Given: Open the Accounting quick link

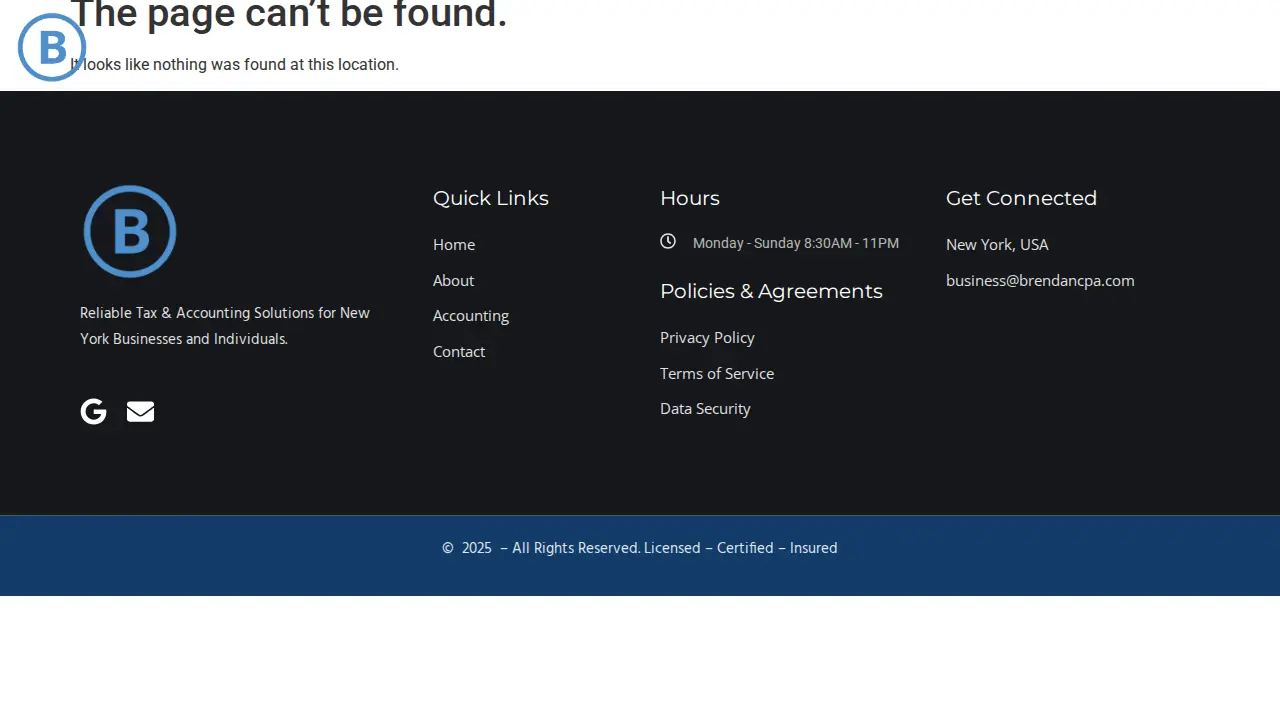Looking at the screenshot, I should [x=471, y=316].
